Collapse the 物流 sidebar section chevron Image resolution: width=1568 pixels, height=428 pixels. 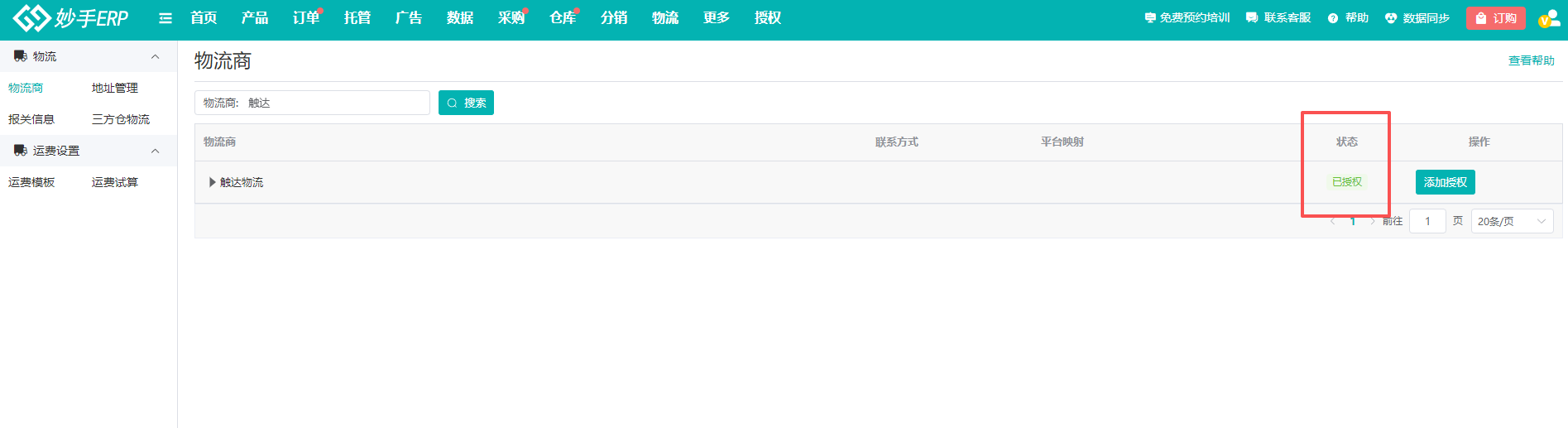[x=155, y=56]
